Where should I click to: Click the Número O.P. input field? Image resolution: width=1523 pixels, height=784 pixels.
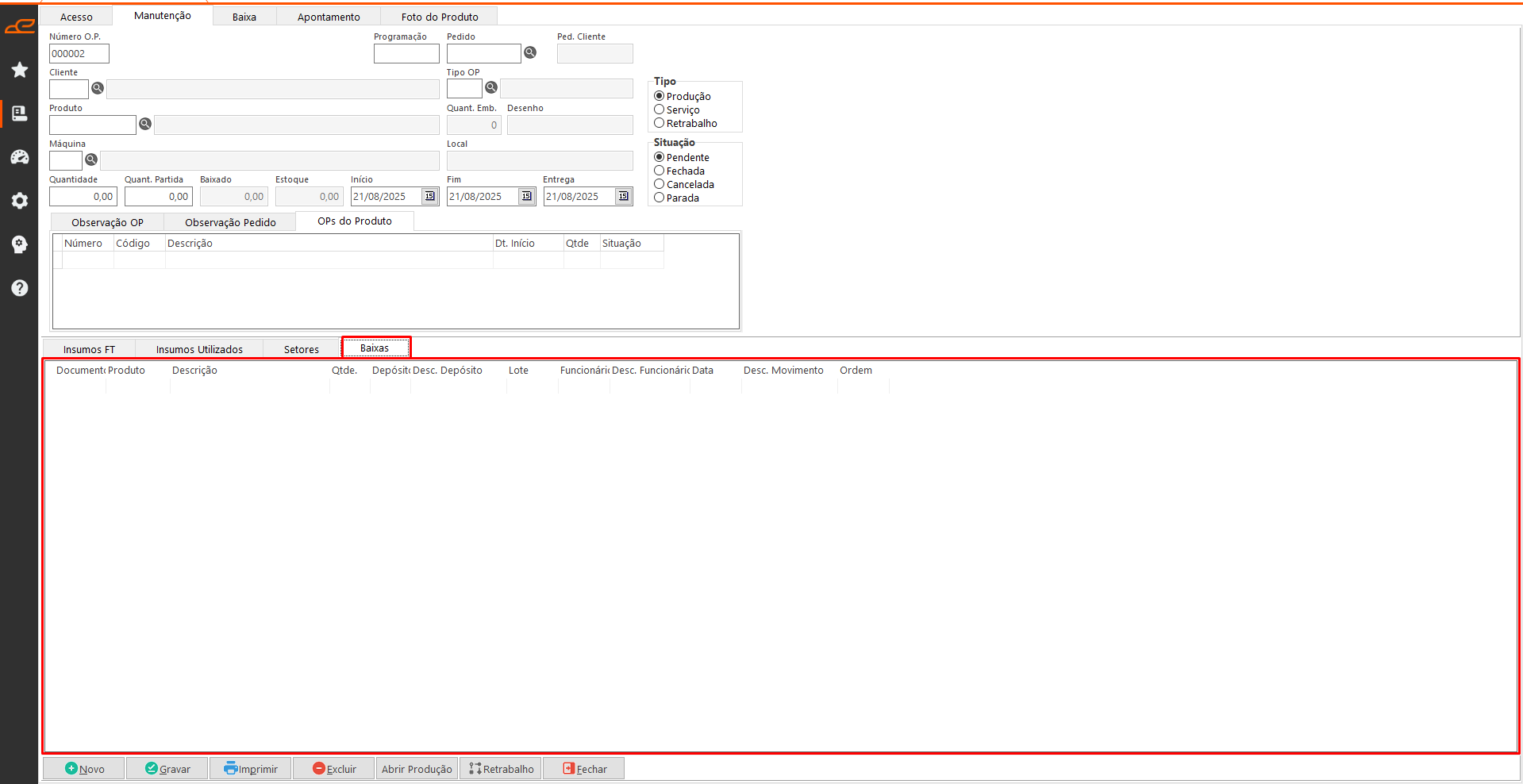coord(79,54)
